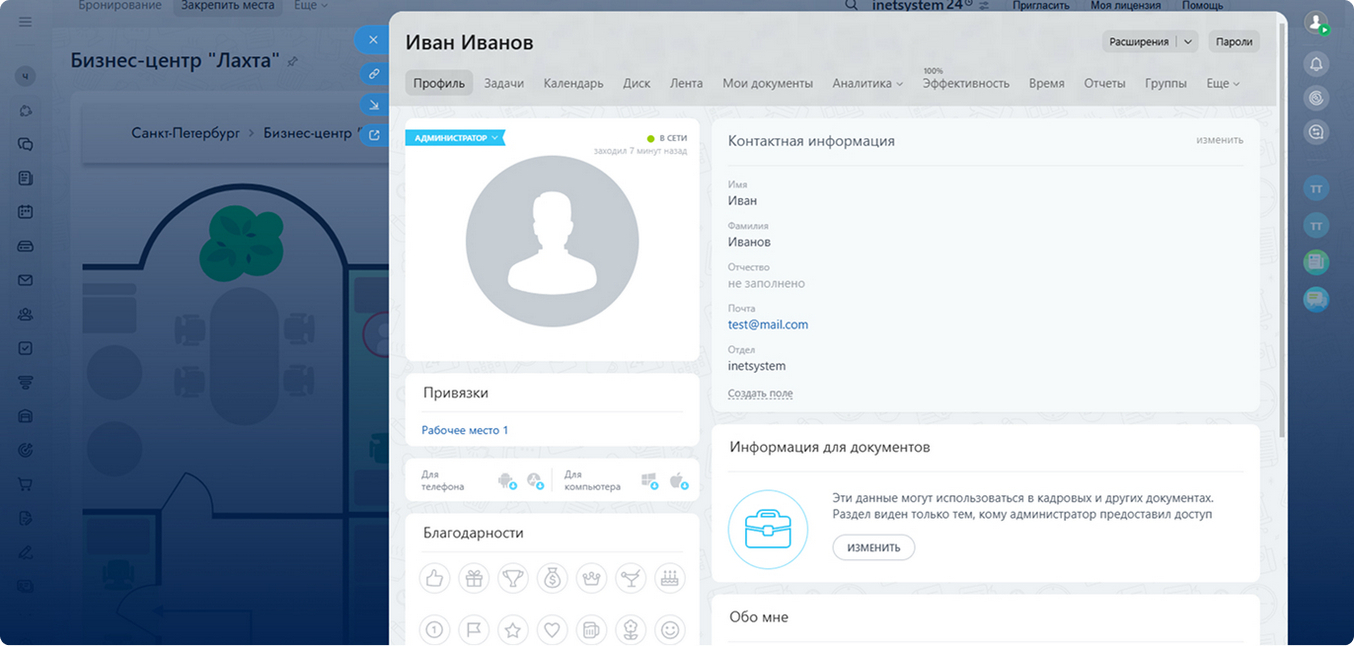Screen dimensions: 1354x646
Task: Go to the Диск tab
Action: (637, 83)
